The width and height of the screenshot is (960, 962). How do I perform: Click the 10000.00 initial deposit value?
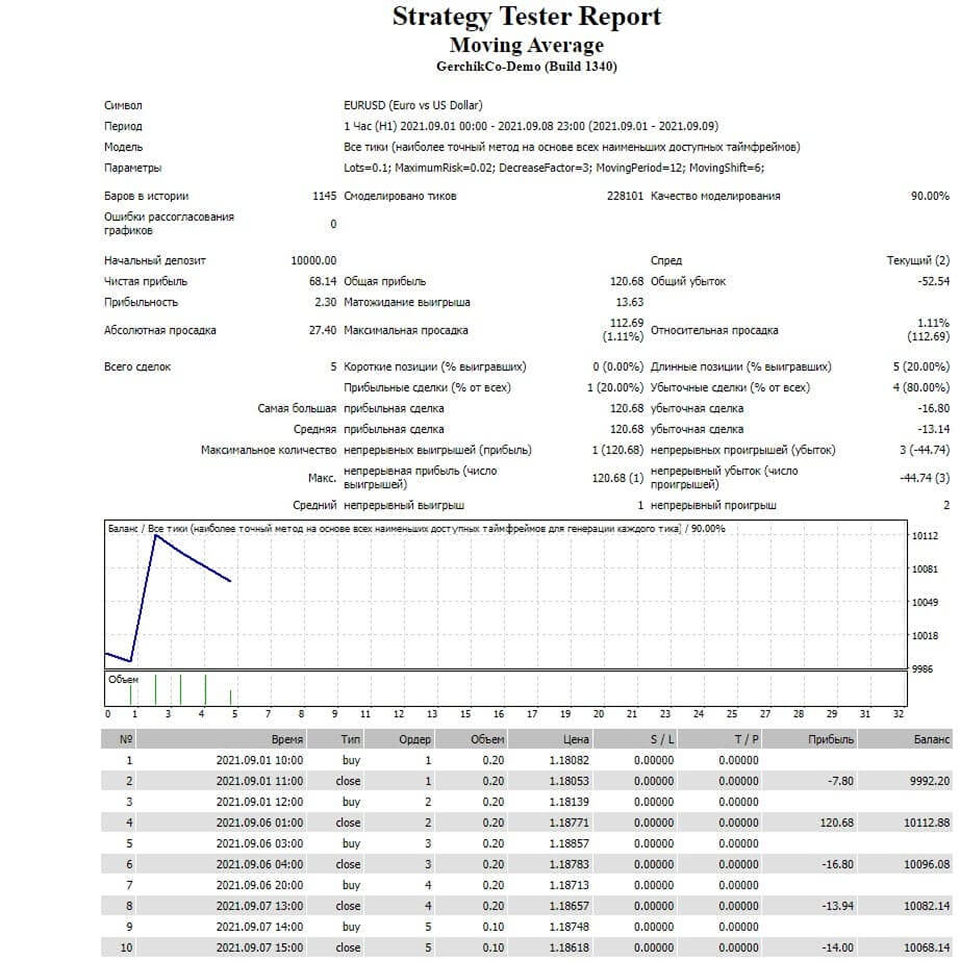(313, 260)
